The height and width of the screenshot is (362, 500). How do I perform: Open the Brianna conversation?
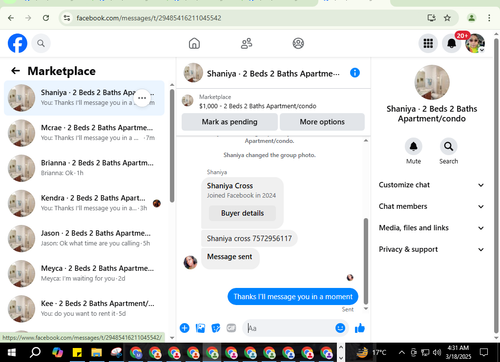pyautogui.click(x=84, y=168)
